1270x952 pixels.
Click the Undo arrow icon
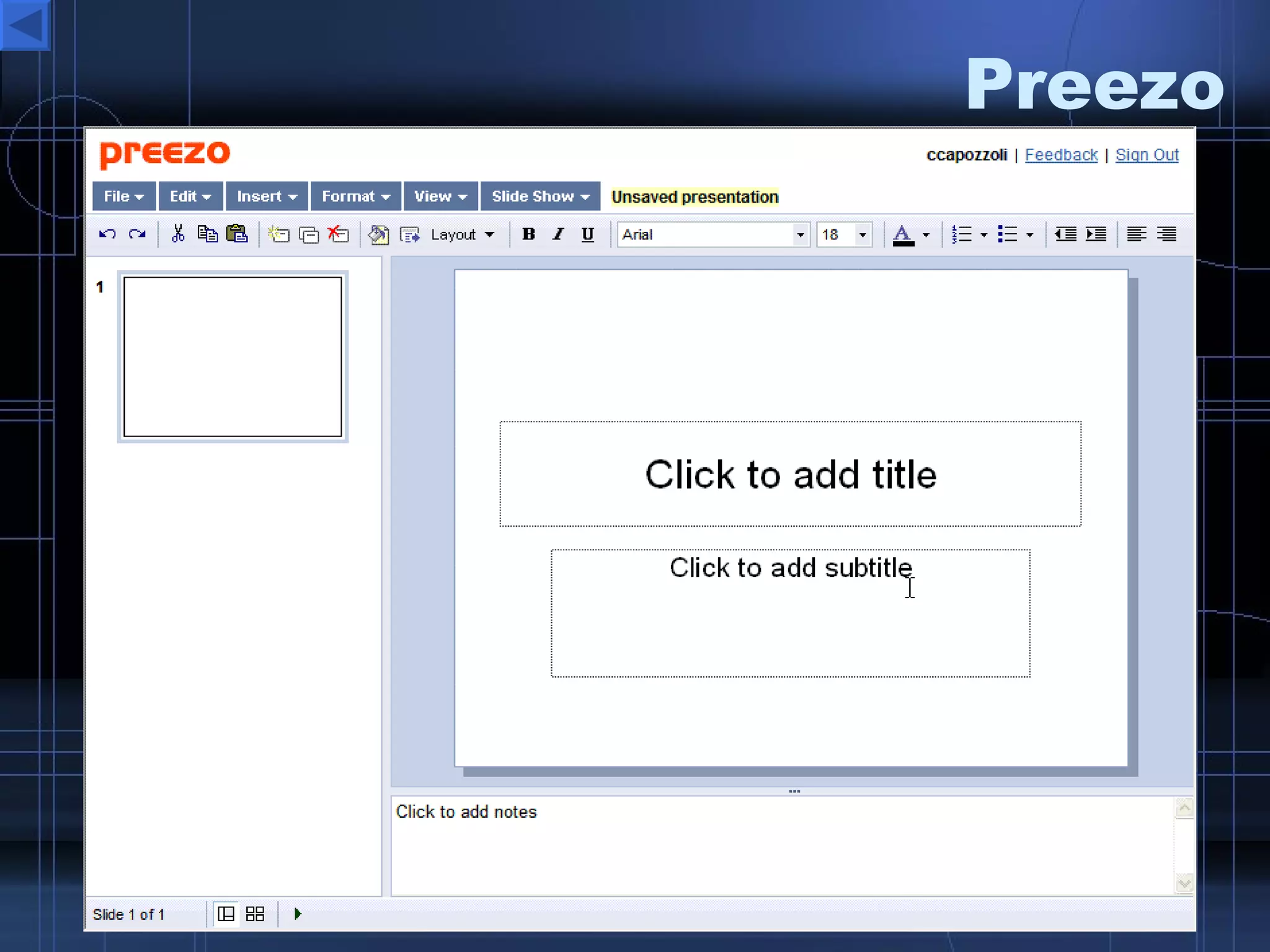(107, 234)
